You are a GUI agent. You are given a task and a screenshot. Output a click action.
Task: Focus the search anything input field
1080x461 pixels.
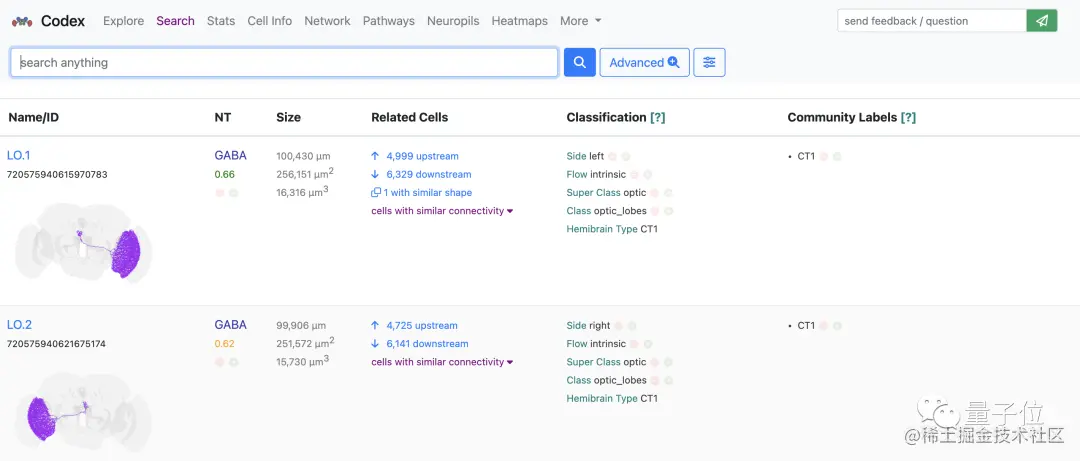click(284, 62)
